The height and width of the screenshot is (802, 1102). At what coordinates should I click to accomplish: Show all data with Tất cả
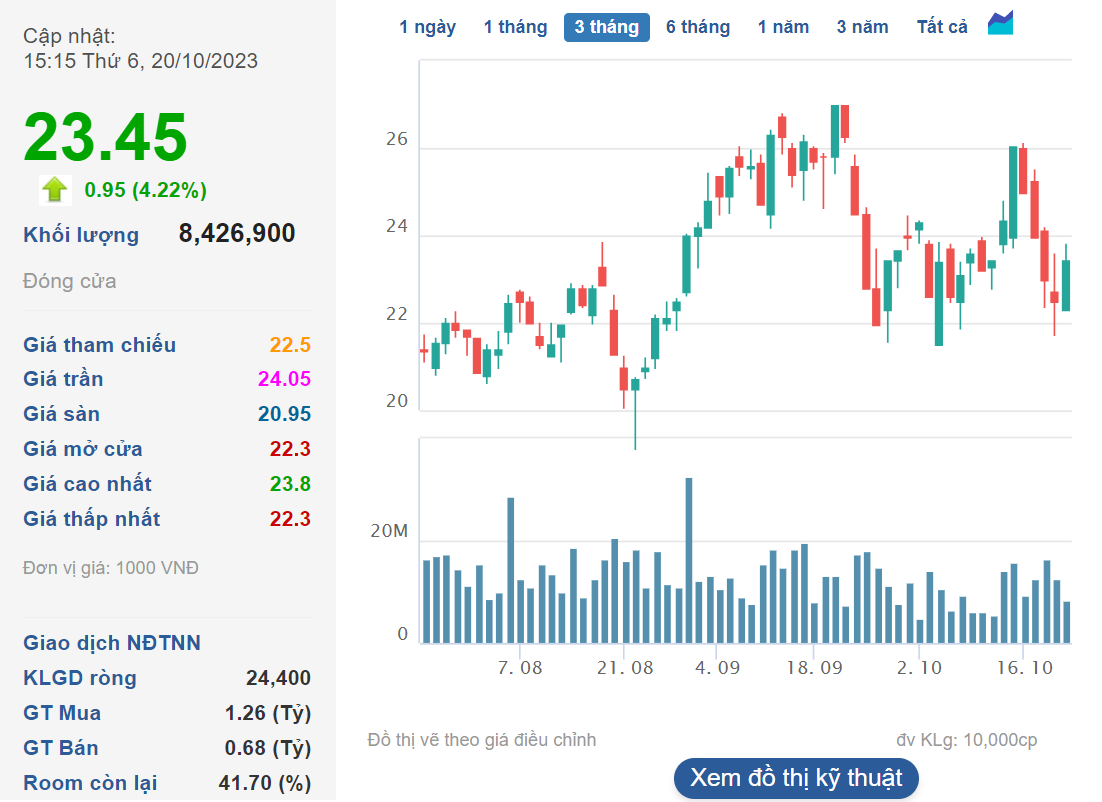942,27
